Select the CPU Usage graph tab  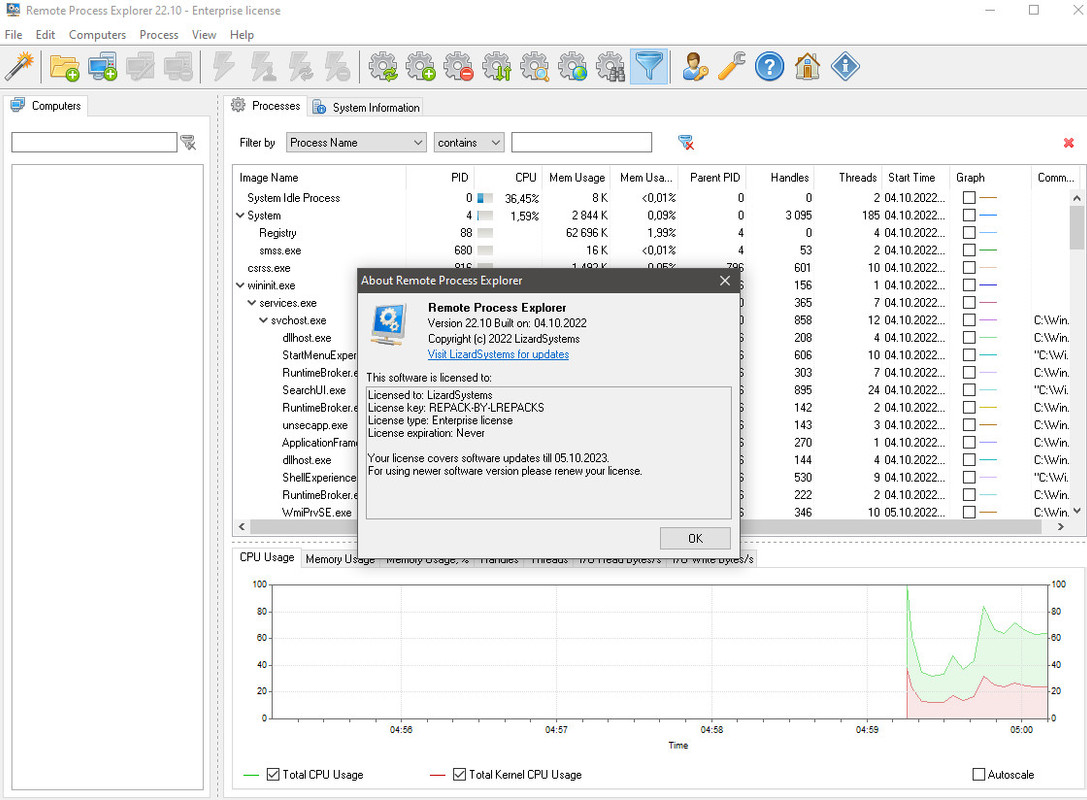pyautogui.click(x=266, y=557)
